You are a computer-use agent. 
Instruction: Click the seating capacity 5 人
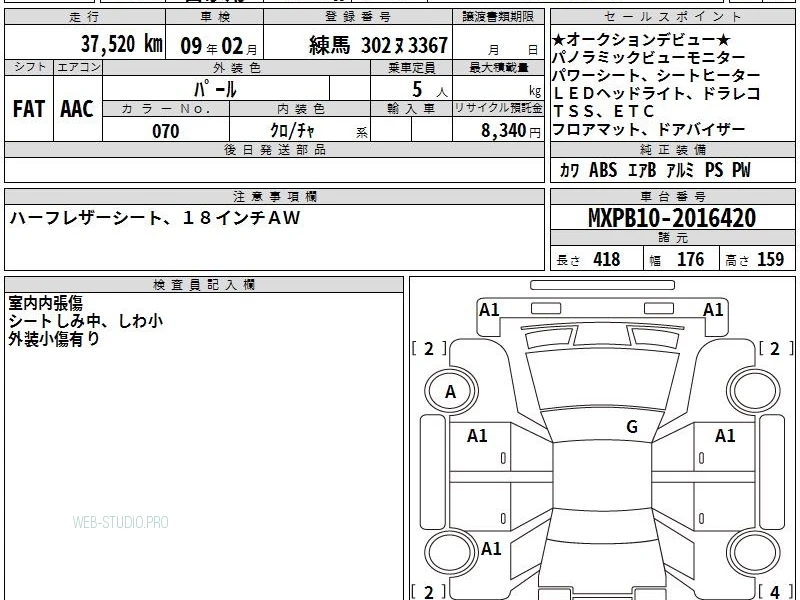pos(430,90)
